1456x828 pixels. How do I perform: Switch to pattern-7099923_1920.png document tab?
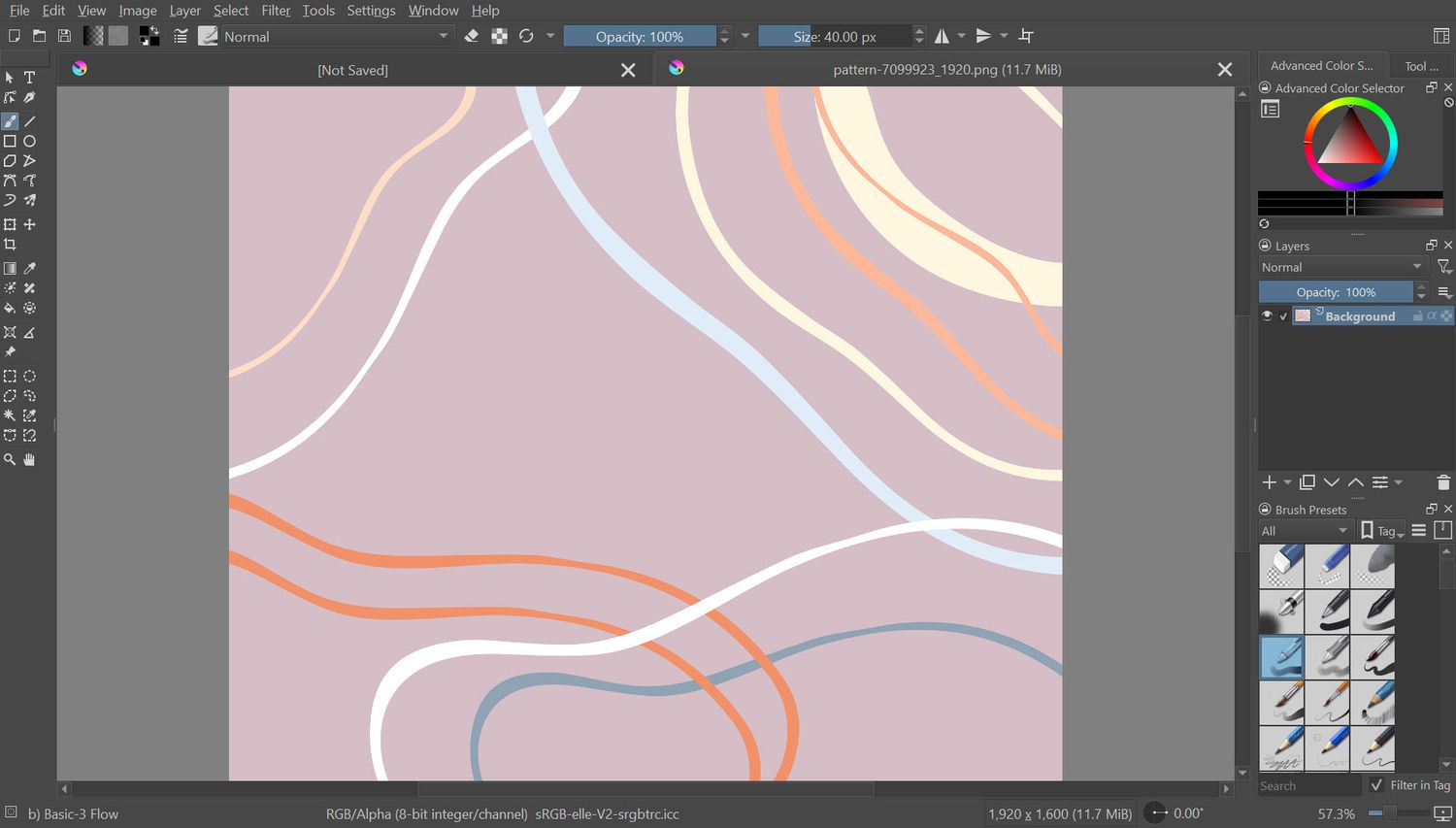point(946,70)
